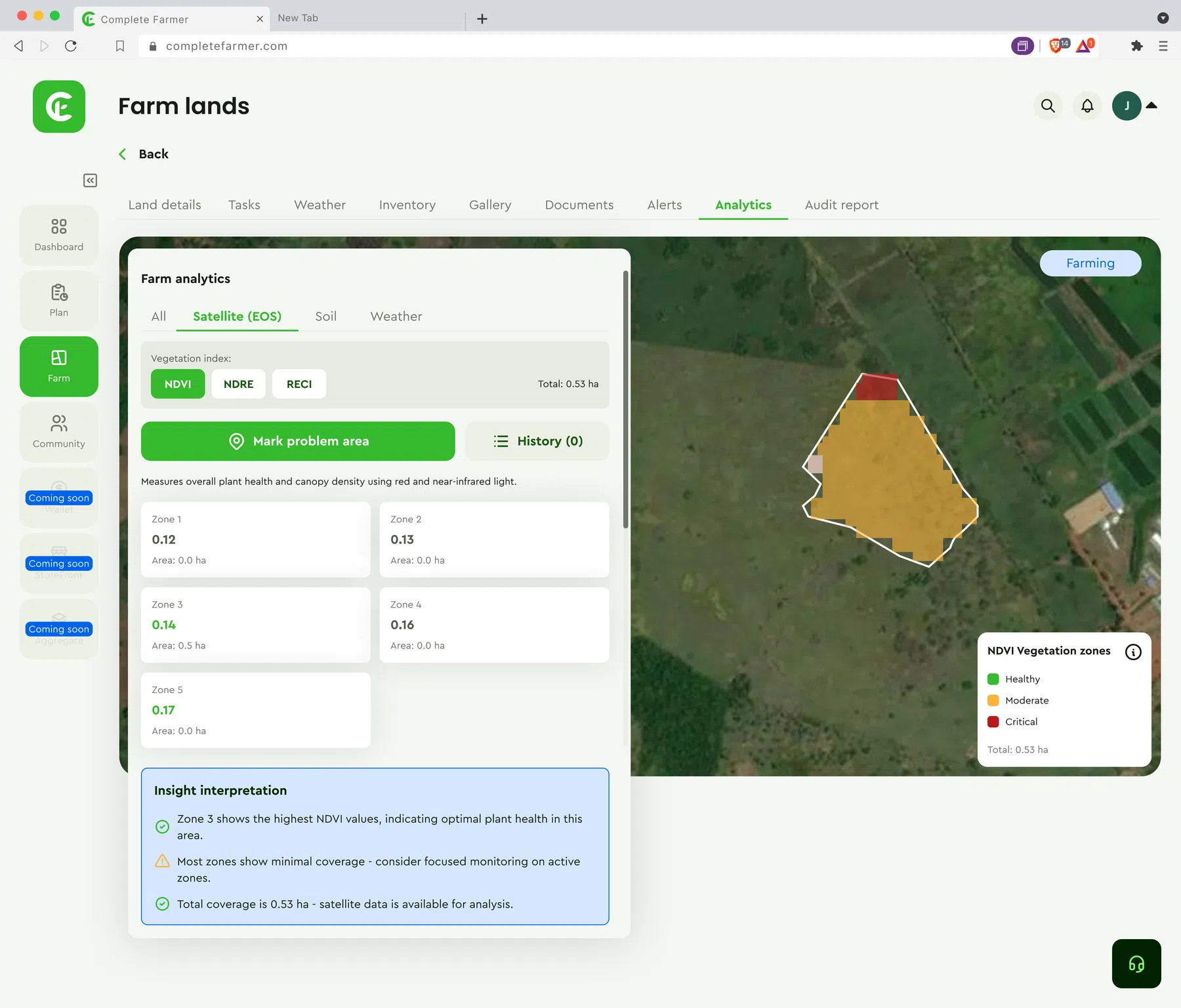Viewport: 1181px width, 1008px height.
Task: Click the browser reload icon
Action: point(71,46)
